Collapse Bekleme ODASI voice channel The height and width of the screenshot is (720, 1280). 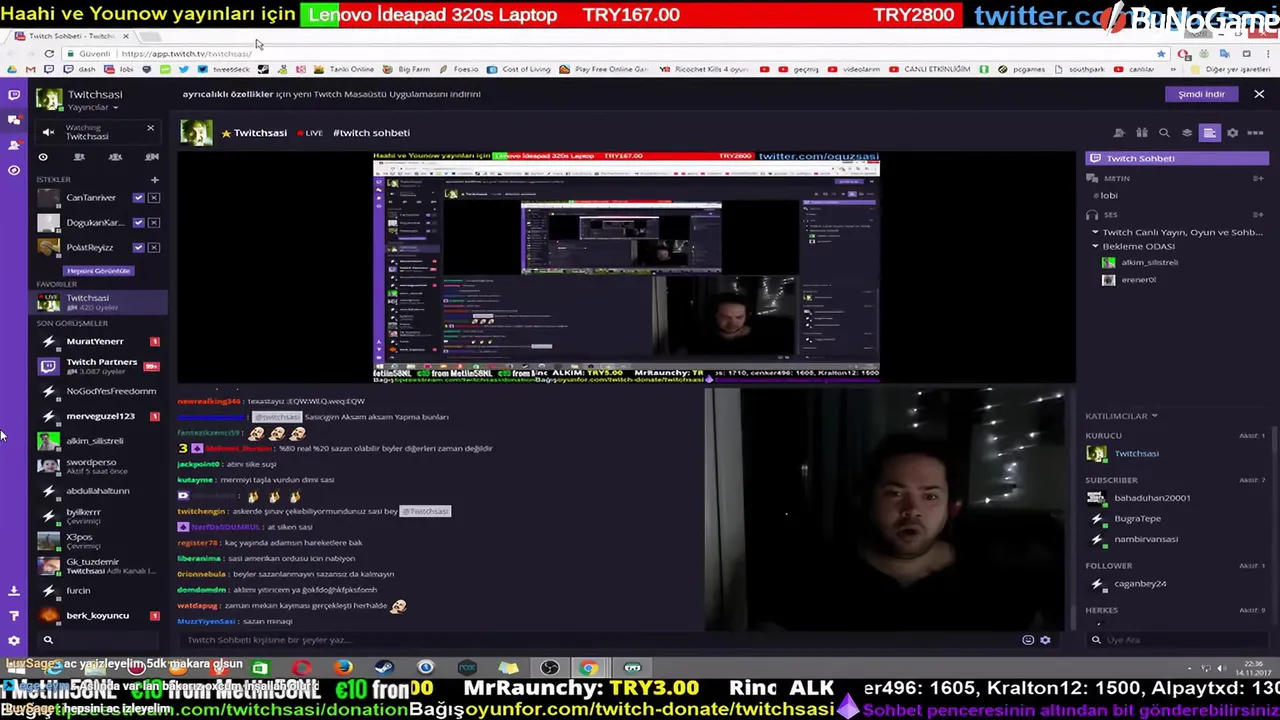click(x=1095, y=246)
